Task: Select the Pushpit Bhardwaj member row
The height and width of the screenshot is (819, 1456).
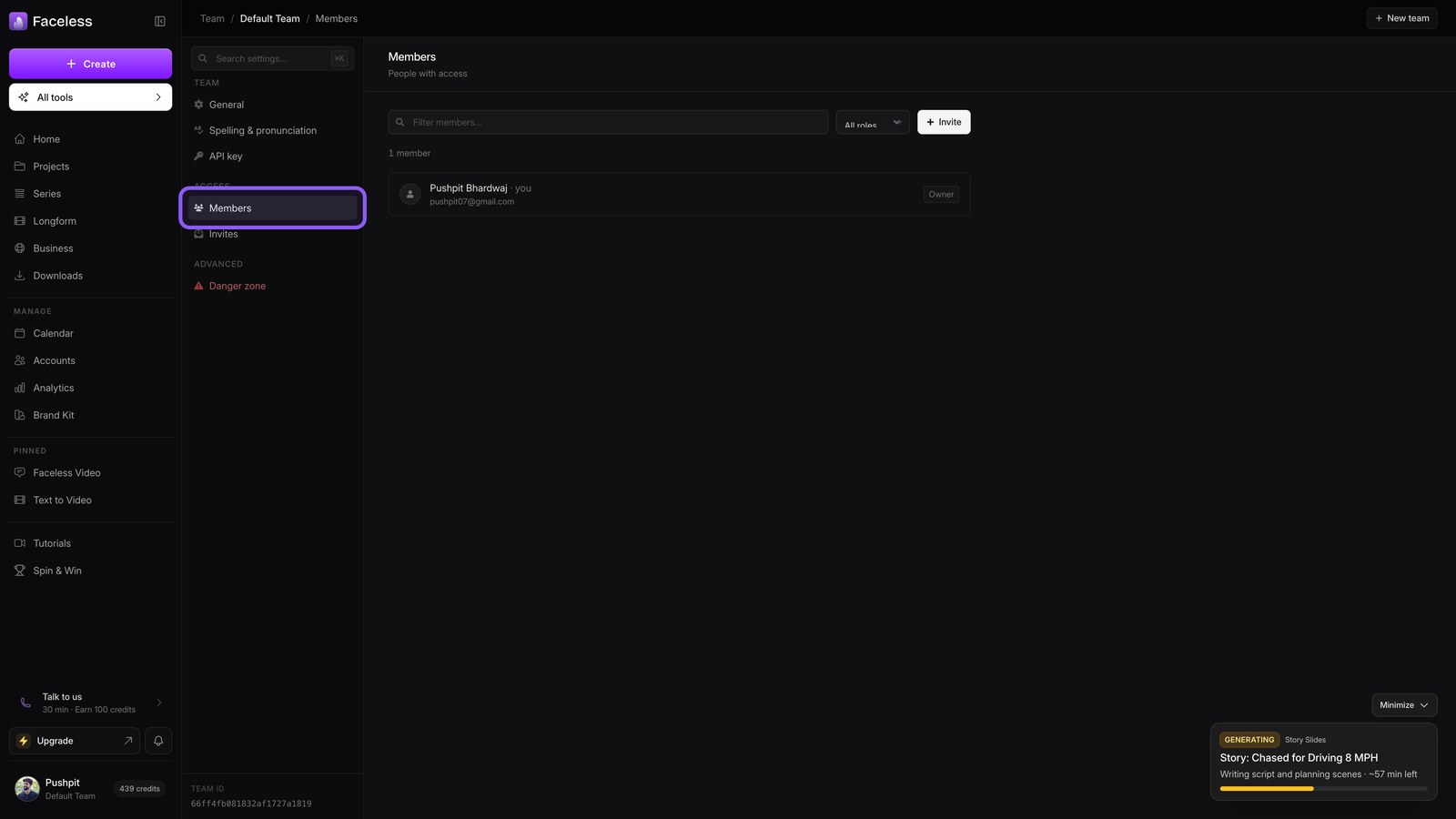Action: [x=679, y=194]
